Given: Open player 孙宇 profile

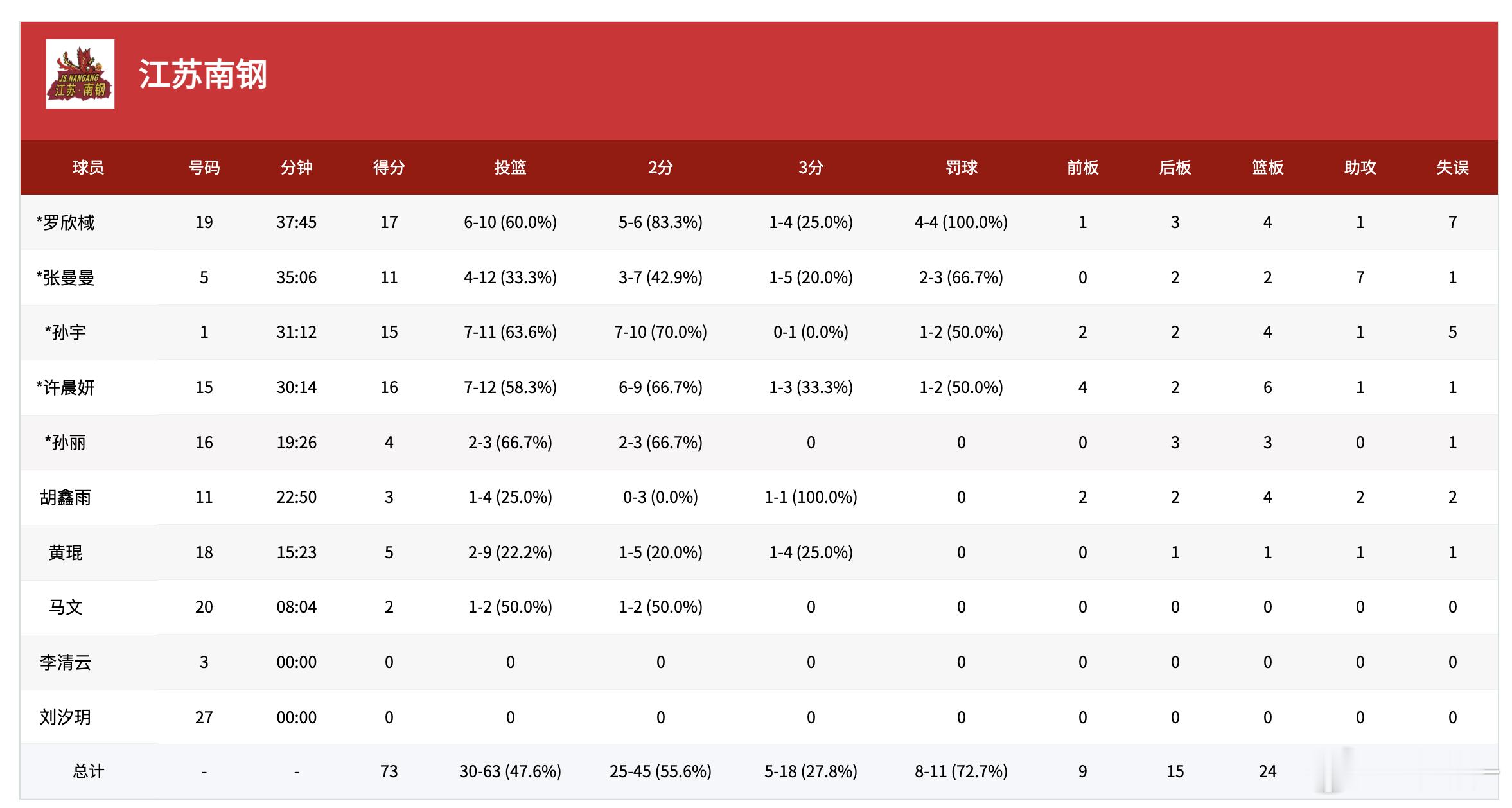Looking at the screenshot, I should 66,333.
